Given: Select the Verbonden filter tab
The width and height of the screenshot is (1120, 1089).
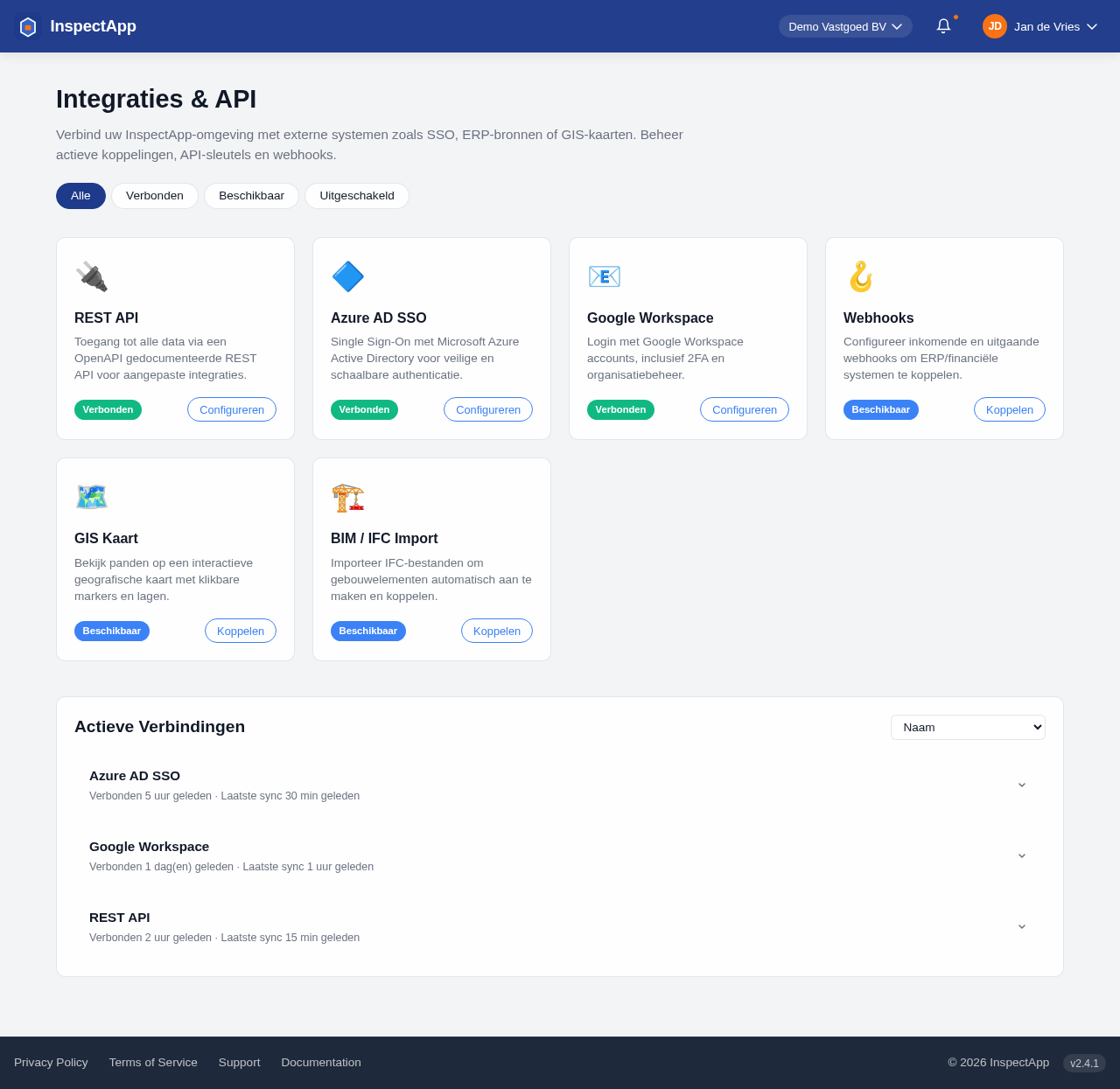Looking at the screenshot, I should [x=155, y=196].
